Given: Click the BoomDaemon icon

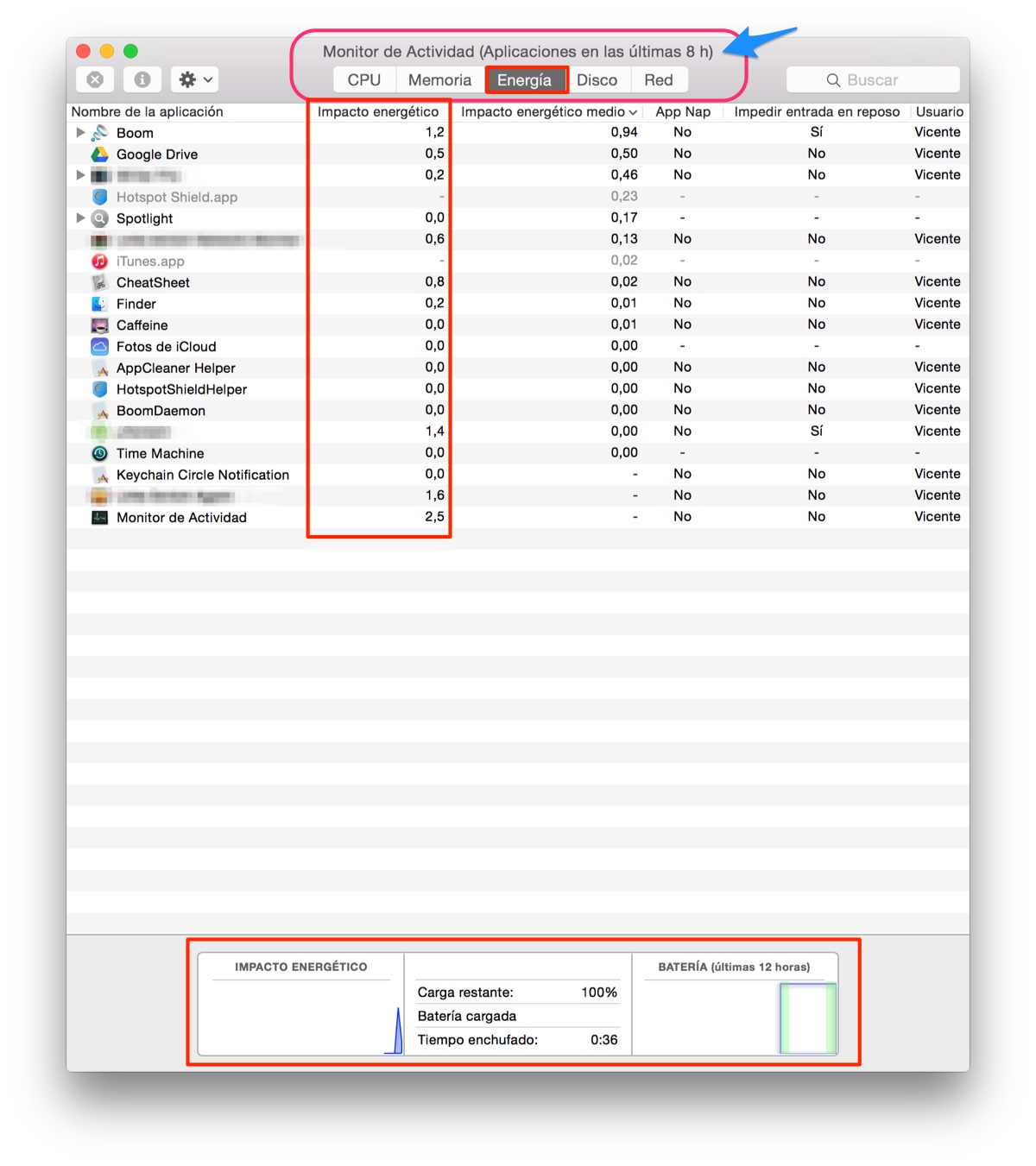Looking at the screenshot, I should point(100,411).
